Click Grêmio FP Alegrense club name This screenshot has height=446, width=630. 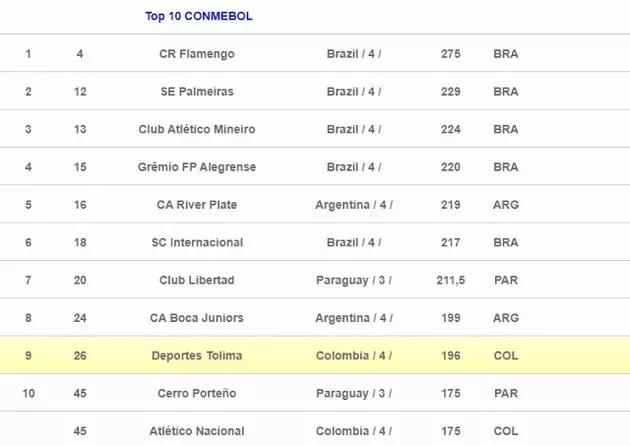197,167
